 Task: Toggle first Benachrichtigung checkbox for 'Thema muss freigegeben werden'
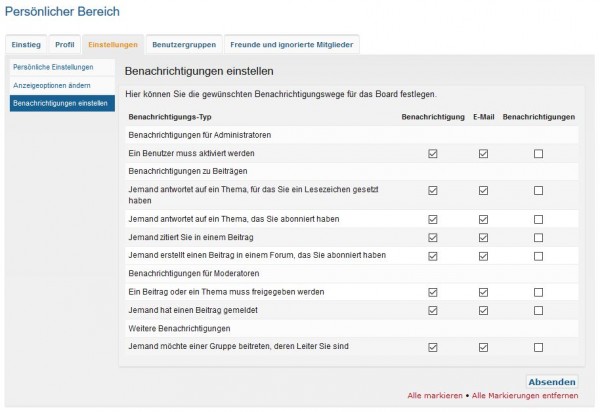tap(433, 292)
